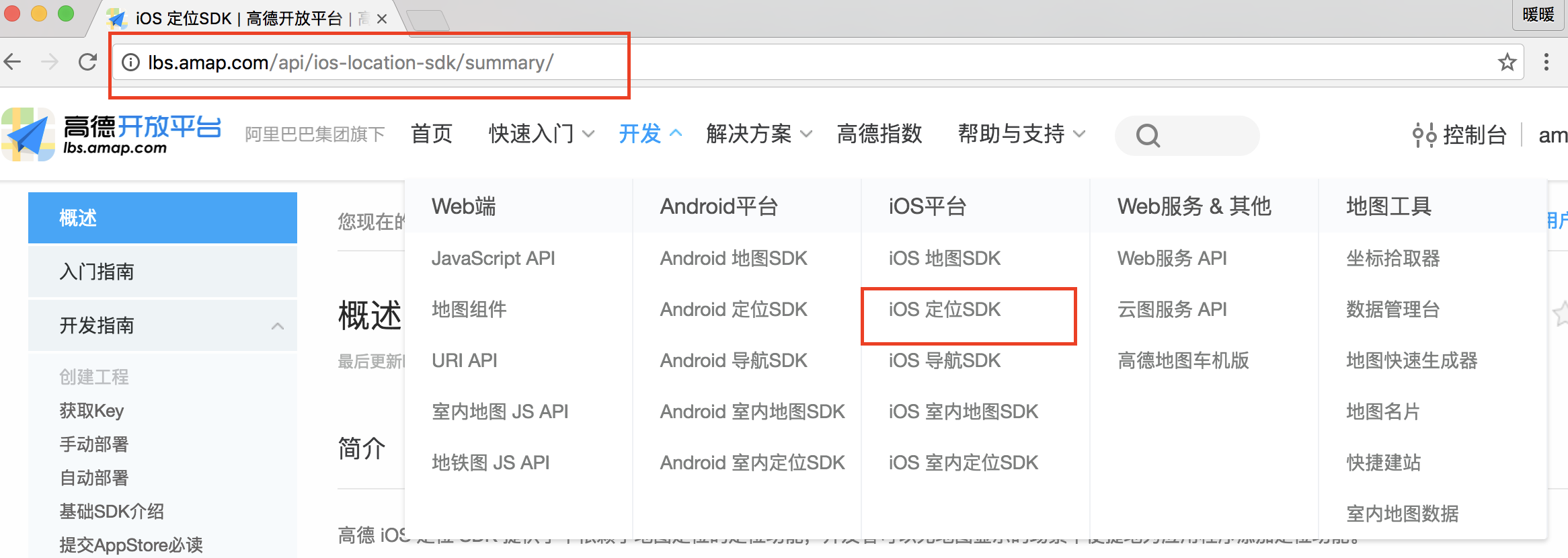Open Android 地图SDK menu entry
This screenshot has width=1568, height=558.
tap(734, 258)
